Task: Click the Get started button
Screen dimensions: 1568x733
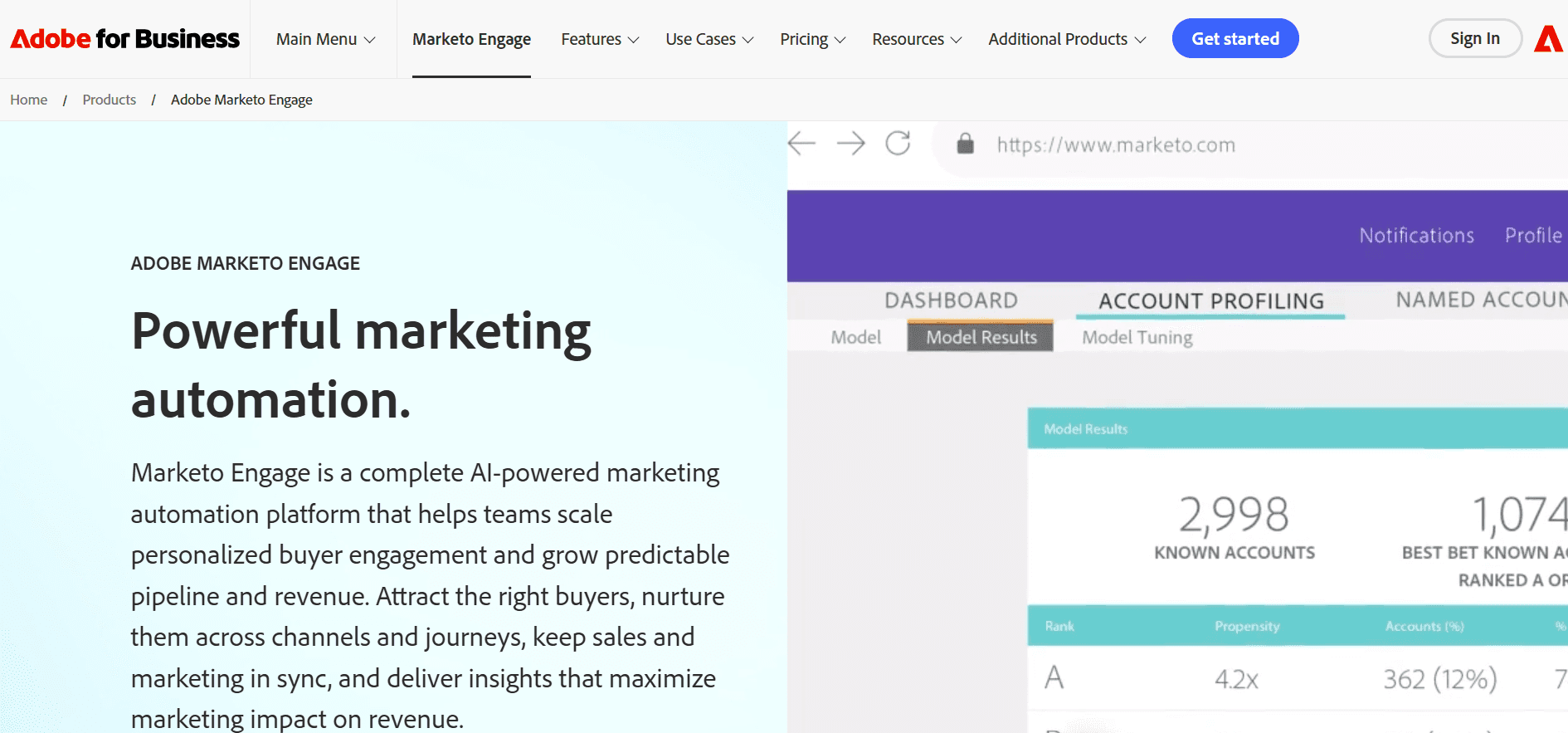Action: pos(1235,38)
